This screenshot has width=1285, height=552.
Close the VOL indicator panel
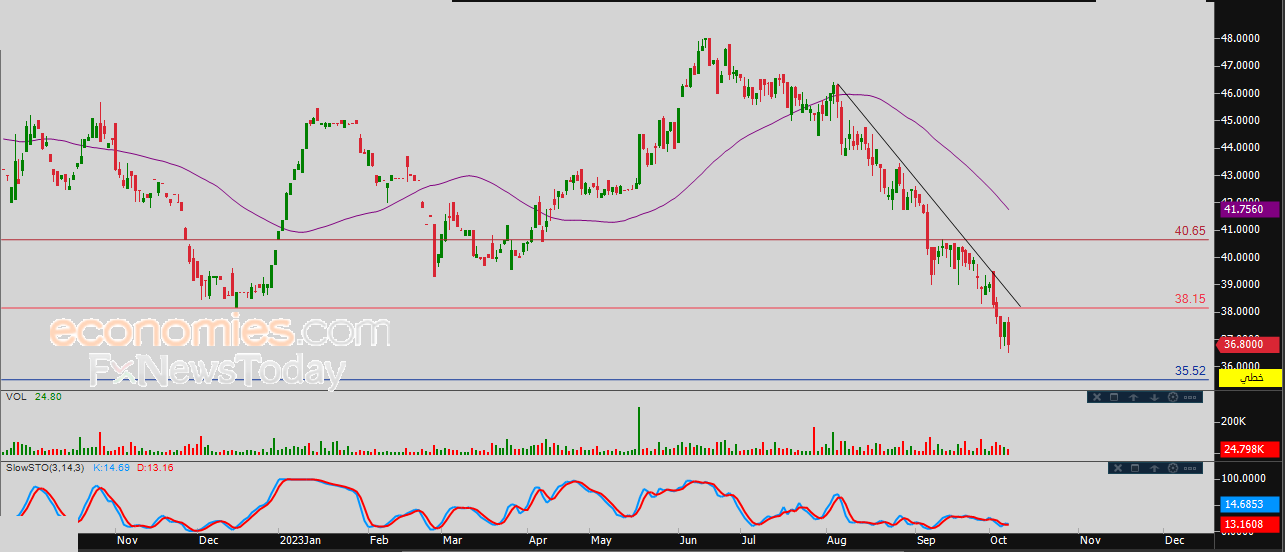(1097, 397)
